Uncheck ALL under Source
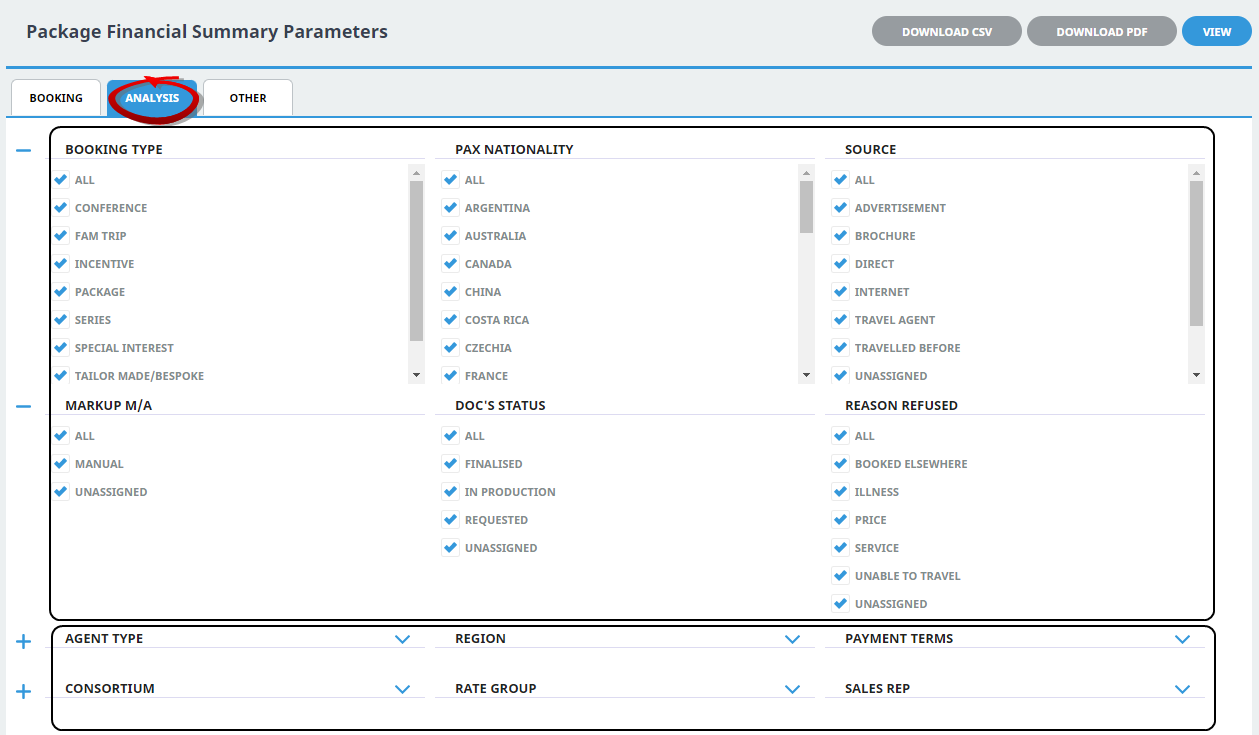Screen dimensions: 1259x735 (841, 180)
